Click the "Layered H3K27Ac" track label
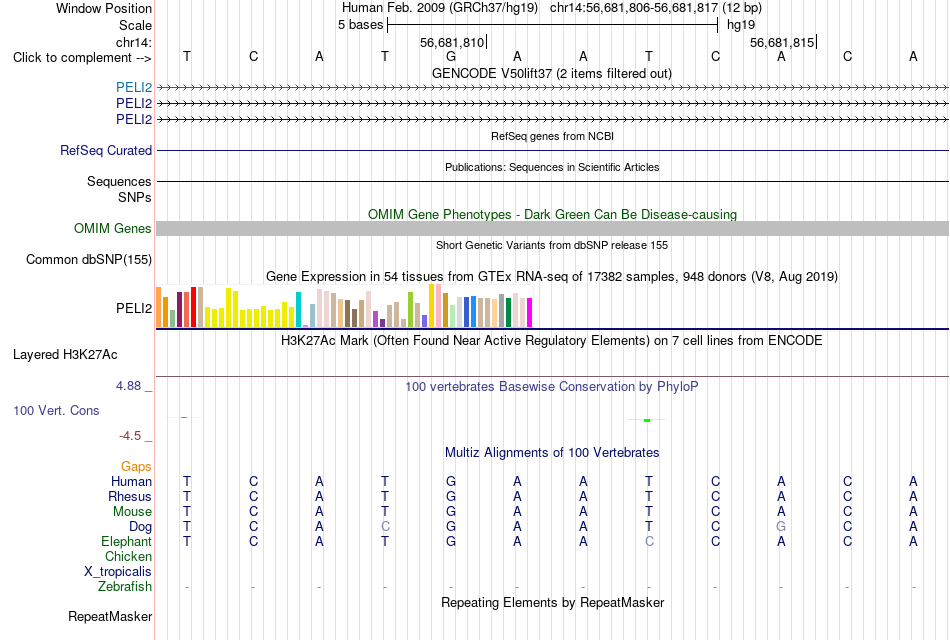 click(x=65, y=355)
